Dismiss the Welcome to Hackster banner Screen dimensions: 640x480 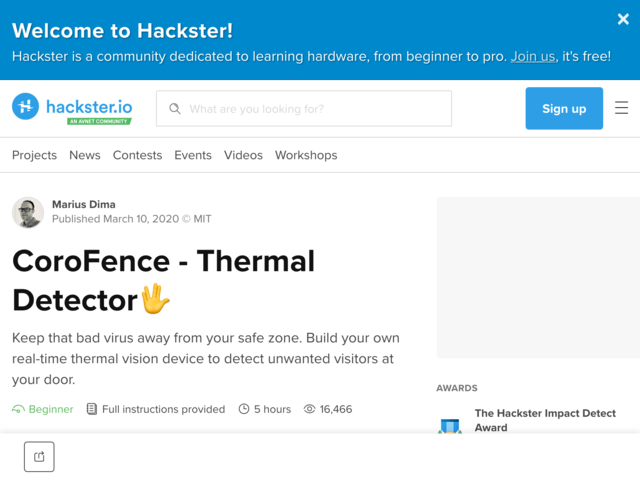coord(623,19)
